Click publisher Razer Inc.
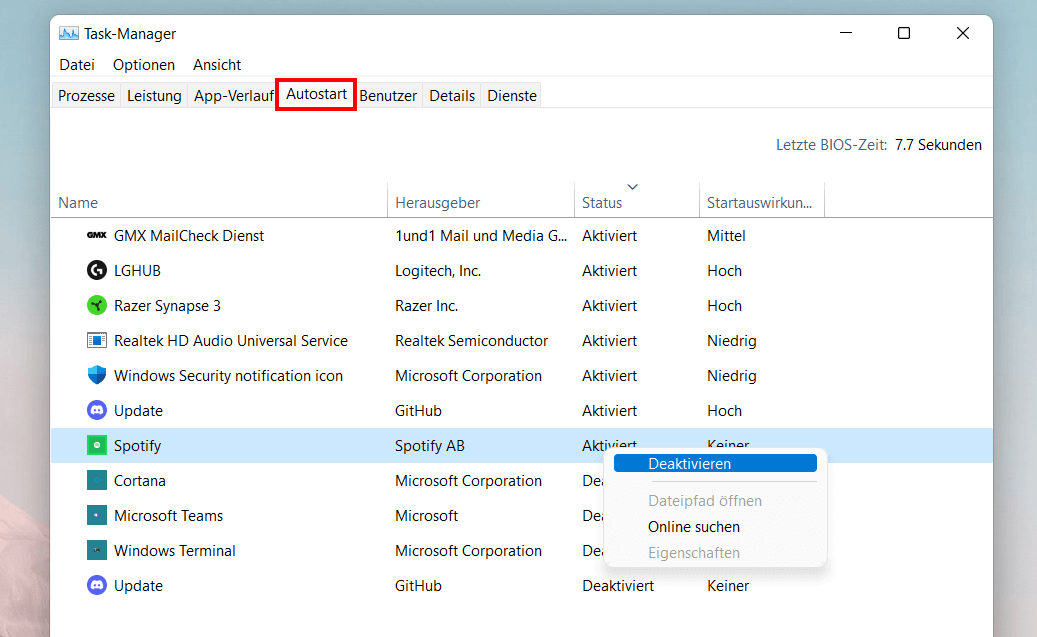Image resolution: width=1037 pixels, height=637 pixels. coord(427,306)
